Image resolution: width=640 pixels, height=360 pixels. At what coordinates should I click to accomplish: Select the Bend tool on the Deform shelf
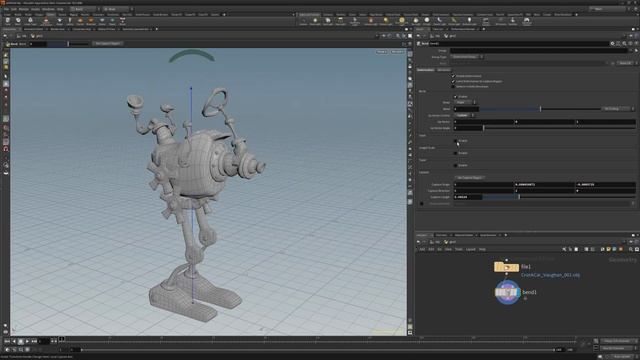pos(18,21)
